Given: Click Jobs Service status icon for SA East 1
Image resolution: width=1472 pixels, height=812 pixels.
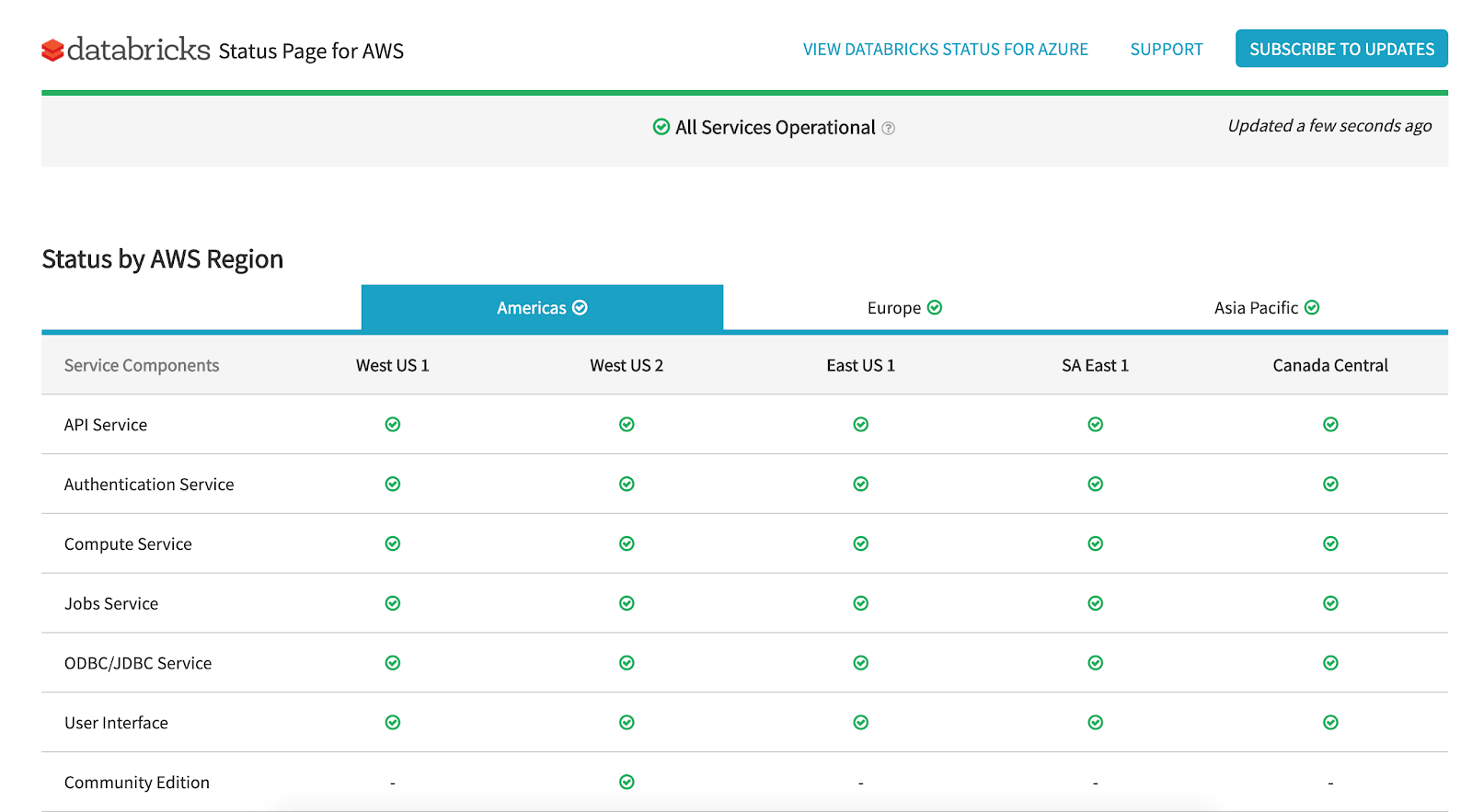Looking at the screenshot, I should click(1095, 603).
